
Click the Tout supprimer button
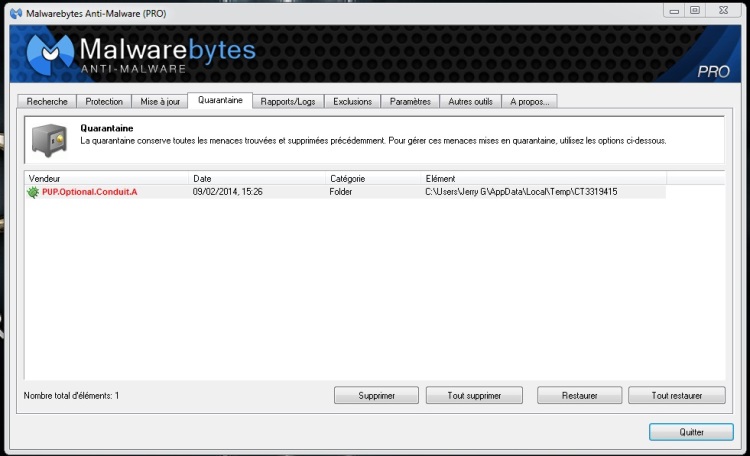pos(474,395)
